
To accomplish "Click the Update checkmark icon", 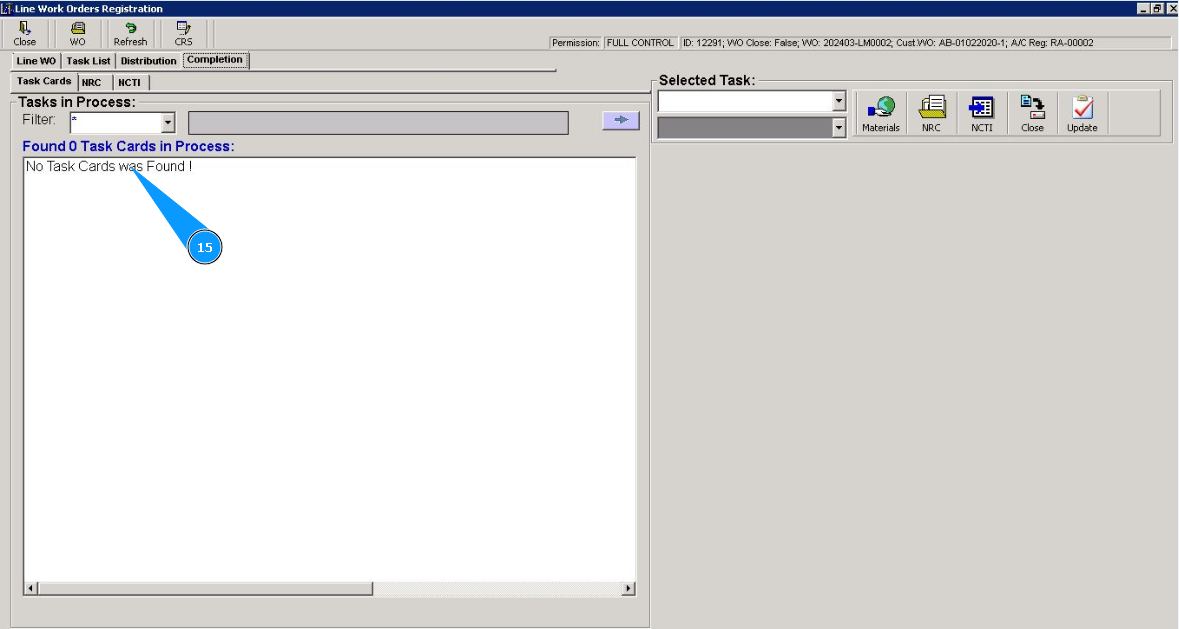I will coord(1082,113).
